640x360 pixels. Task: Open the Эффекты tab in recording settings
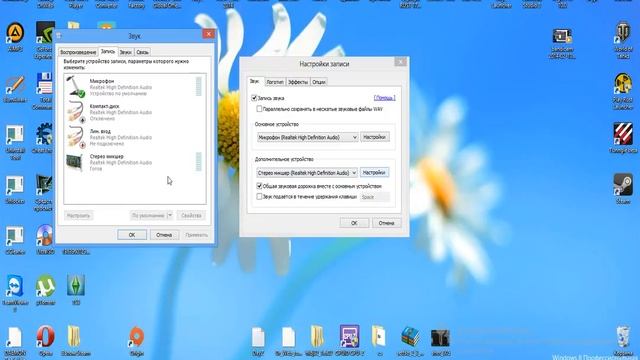pos(298,82)
